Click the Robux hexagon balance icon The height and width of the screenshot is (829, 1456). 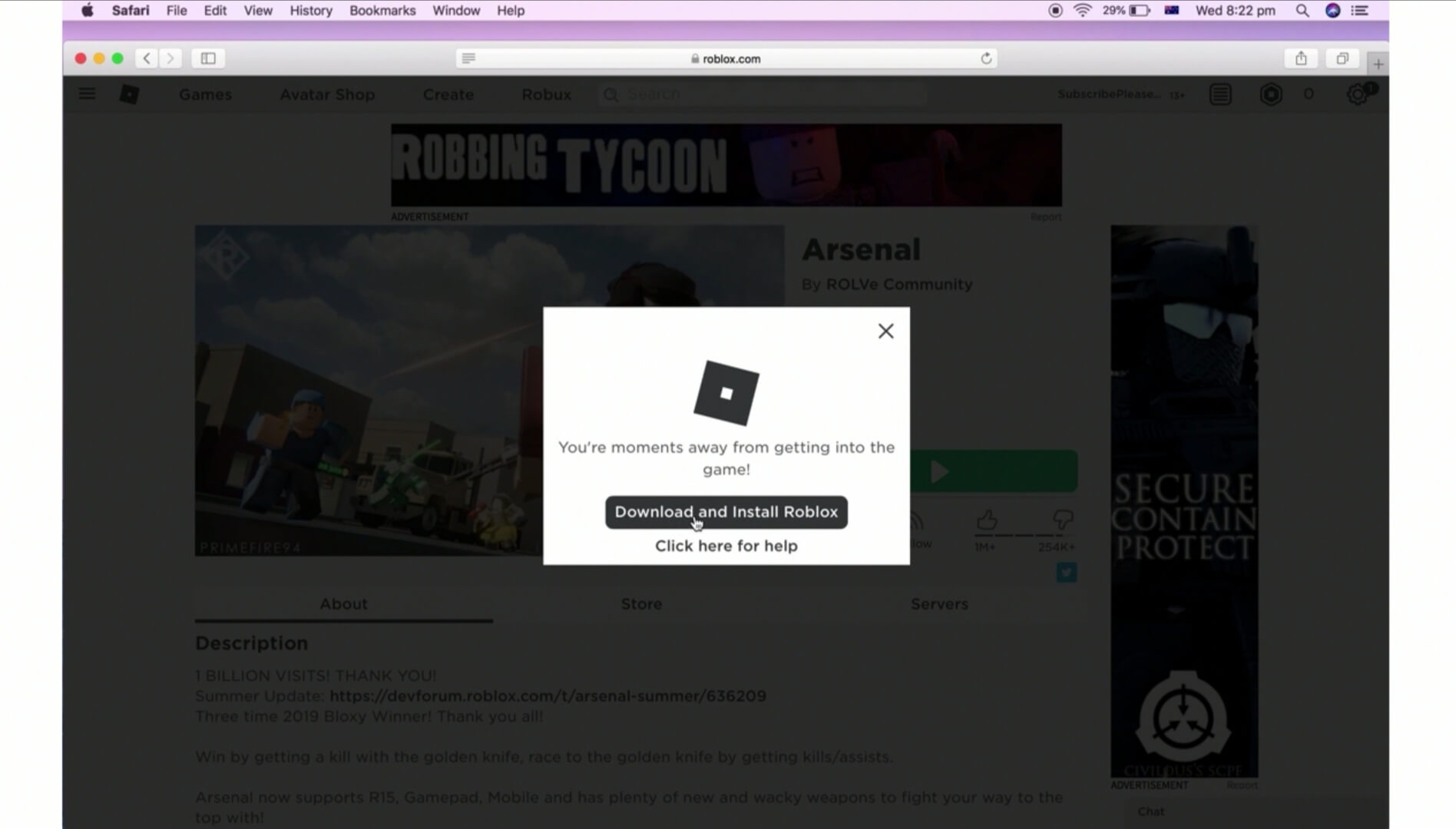coord(1271,94)
